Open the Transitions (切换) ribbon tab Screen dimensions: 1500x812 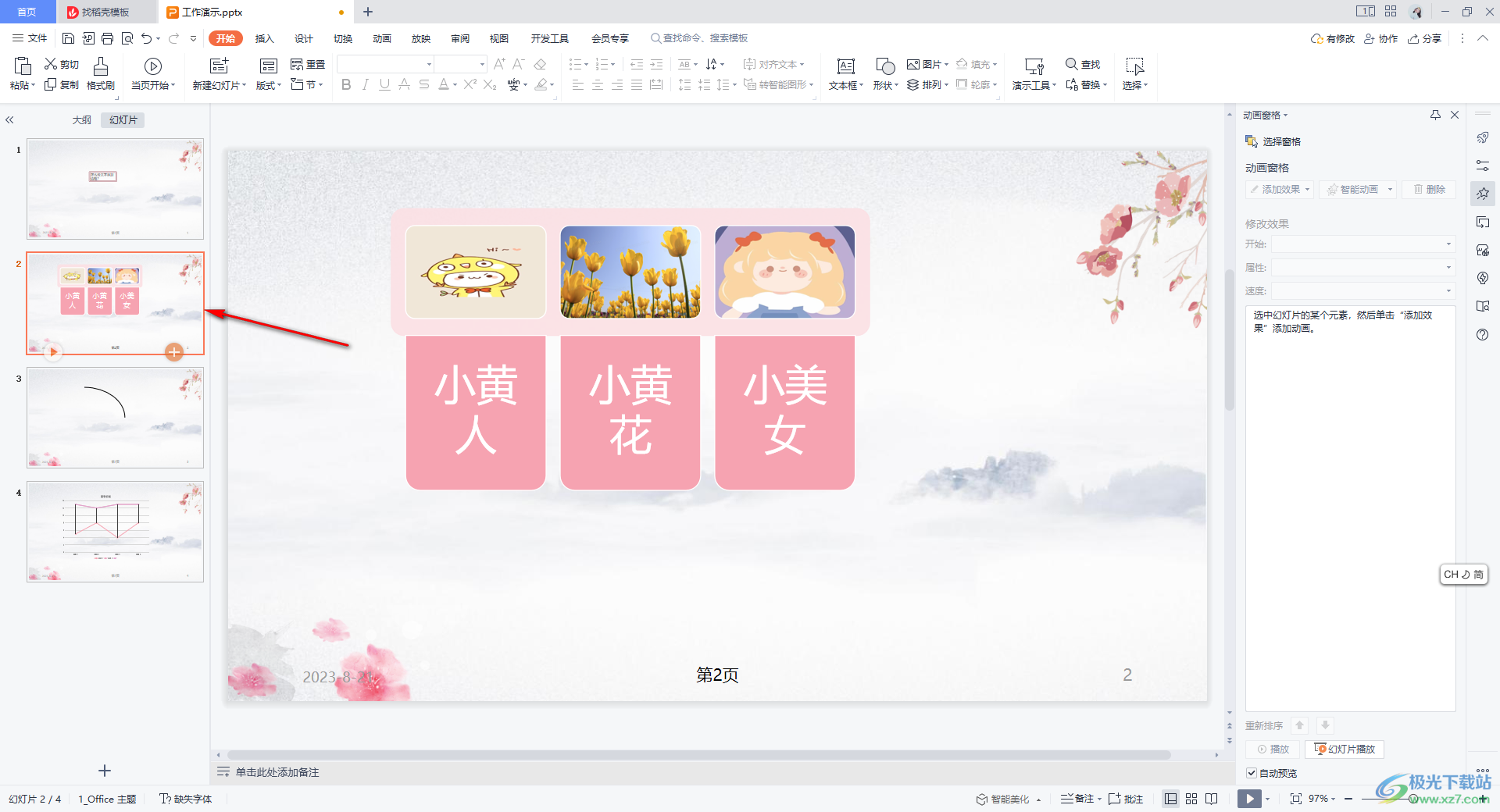(x=343, y=38)
